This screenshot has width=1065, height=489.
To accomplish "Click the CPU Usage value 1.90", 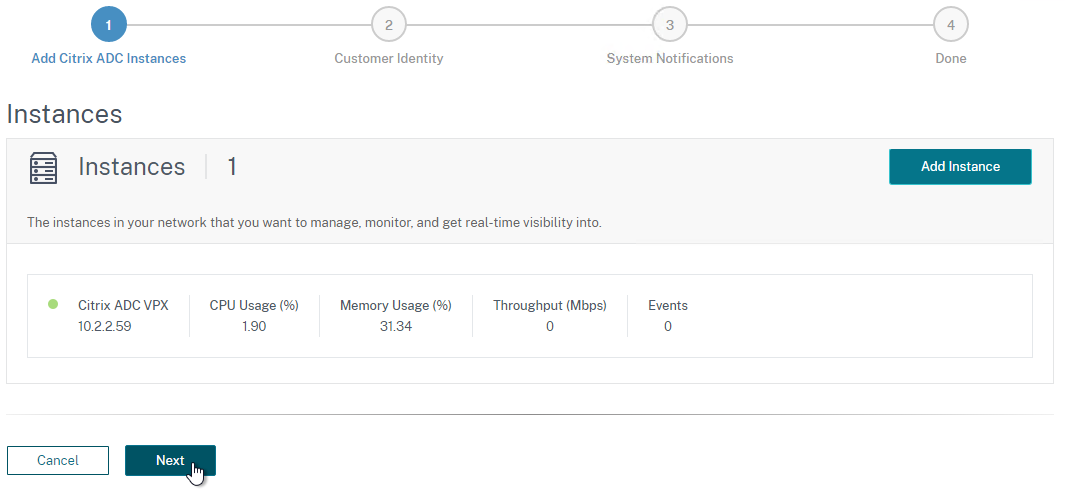I will coord(254,327).
